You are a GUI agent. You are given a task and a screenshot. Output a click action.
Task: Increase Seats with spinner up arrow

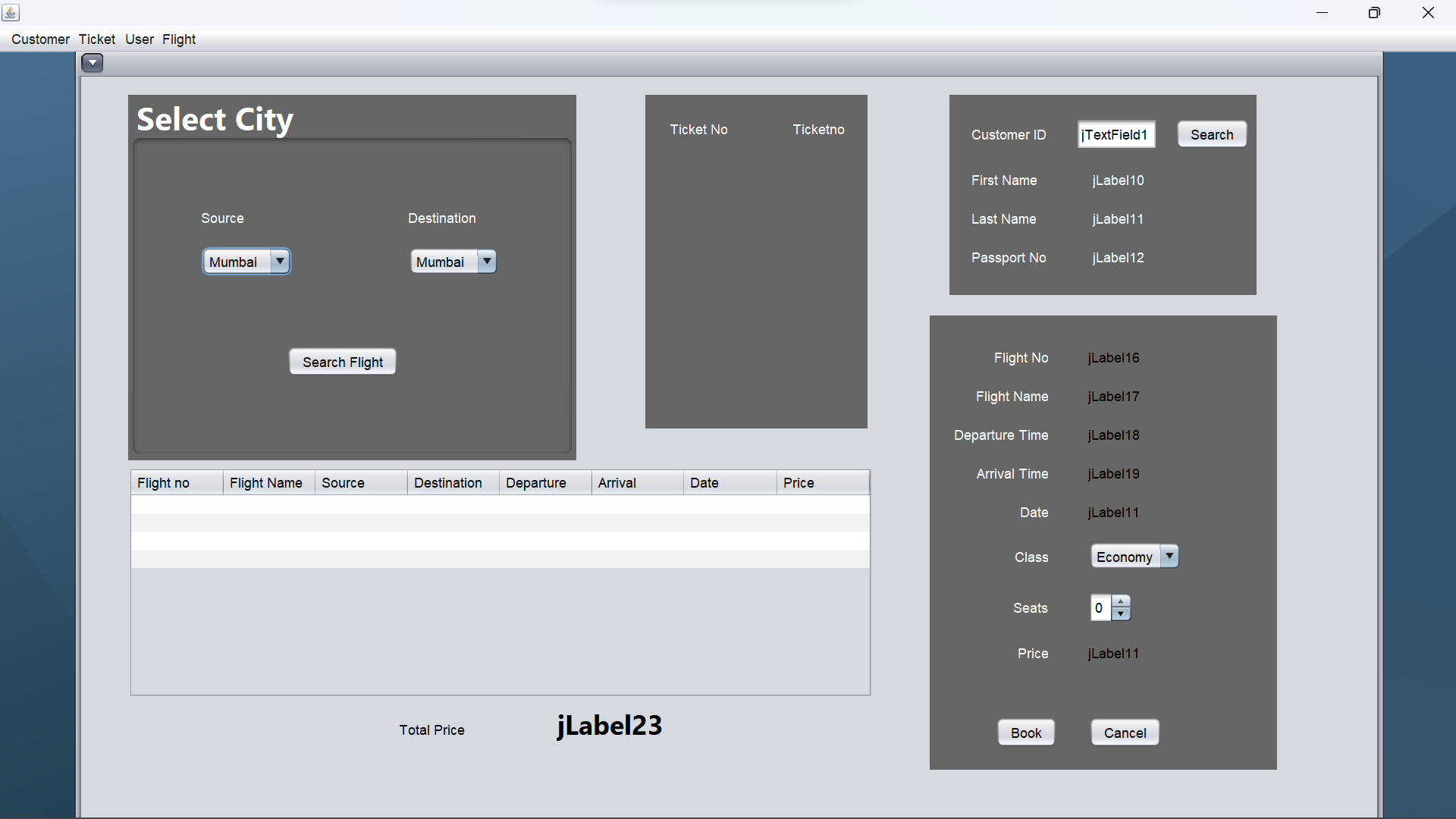(1121, 601)
